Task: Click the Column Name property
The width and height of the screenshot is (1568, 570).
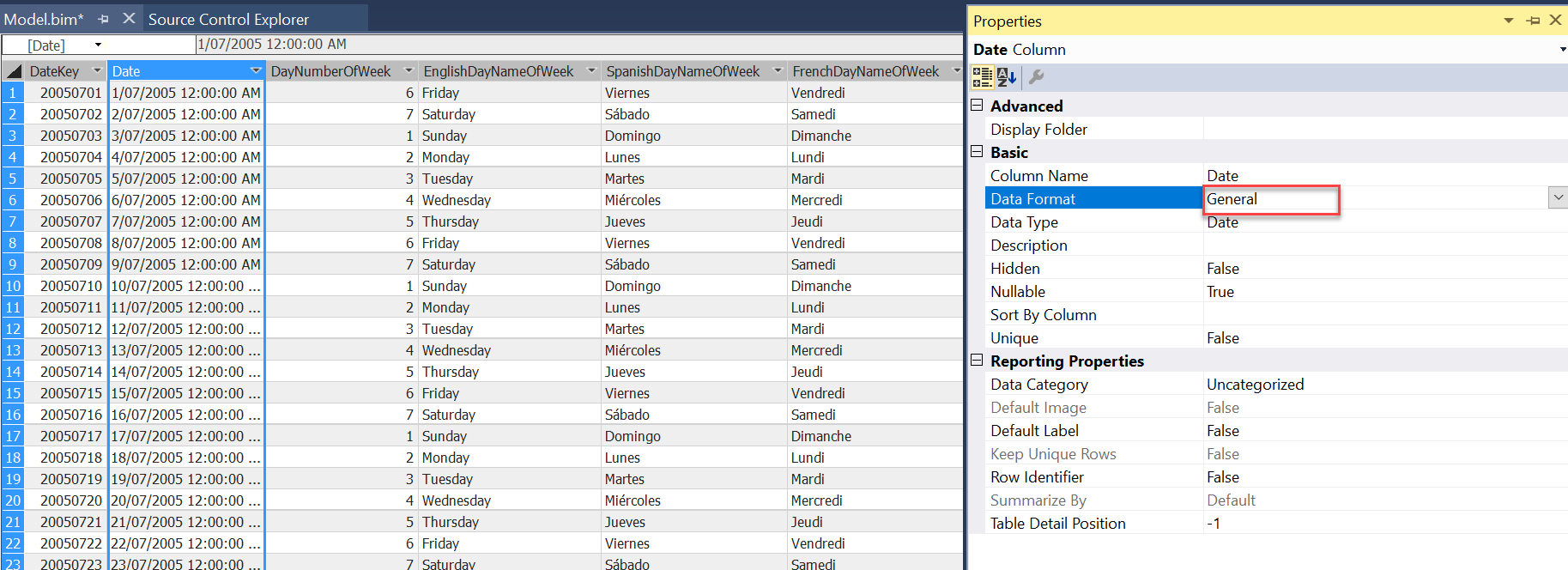Action: pyautogui.click(x=1038, y=175)
